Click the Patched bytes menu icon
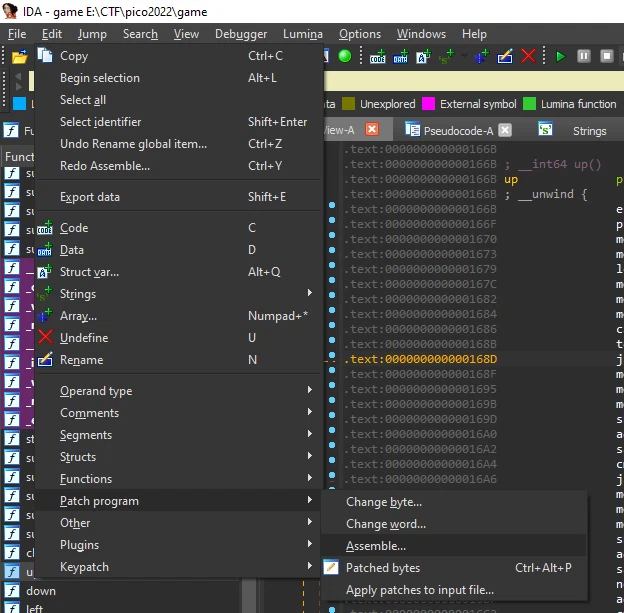This screenshot has width=624, height=613. click(x=331, y=567)
